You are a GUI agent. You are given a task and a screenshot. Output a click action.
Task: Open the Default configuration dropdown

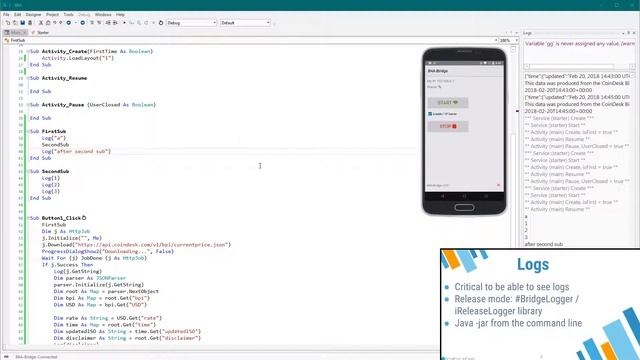tap(245, 23)
